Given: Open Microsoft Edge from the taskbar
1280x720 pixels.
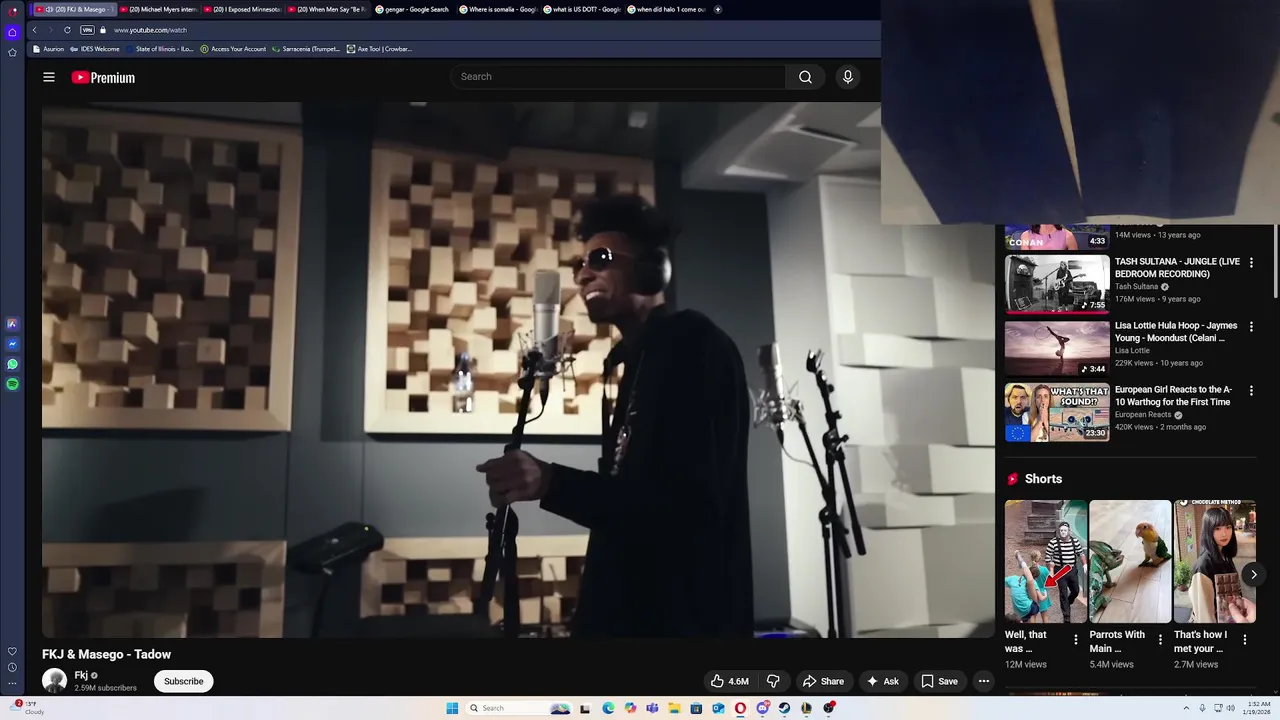Looking at the screenshot, I should pyautogui.click(x=608, y=708).
